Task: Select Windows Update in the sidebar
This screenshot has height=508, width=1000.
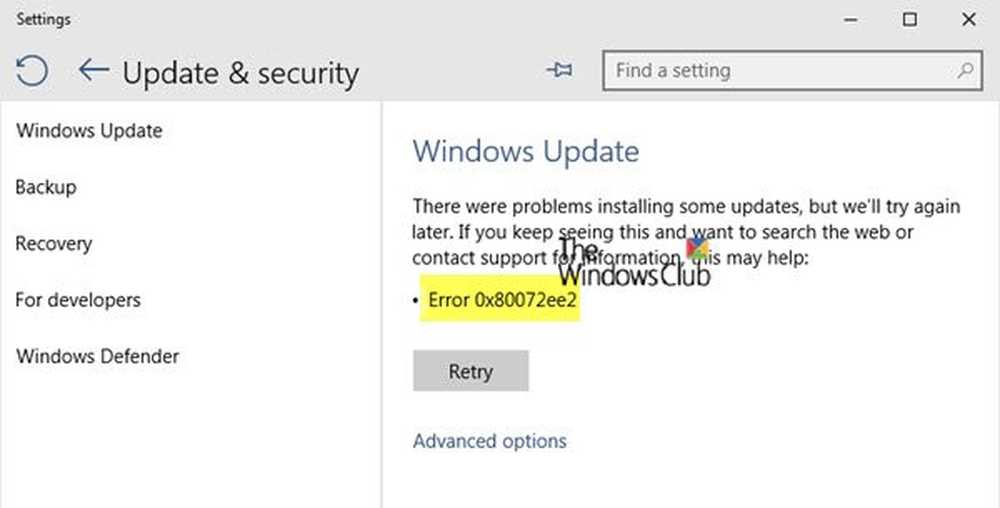Action: tap(89, 131)
